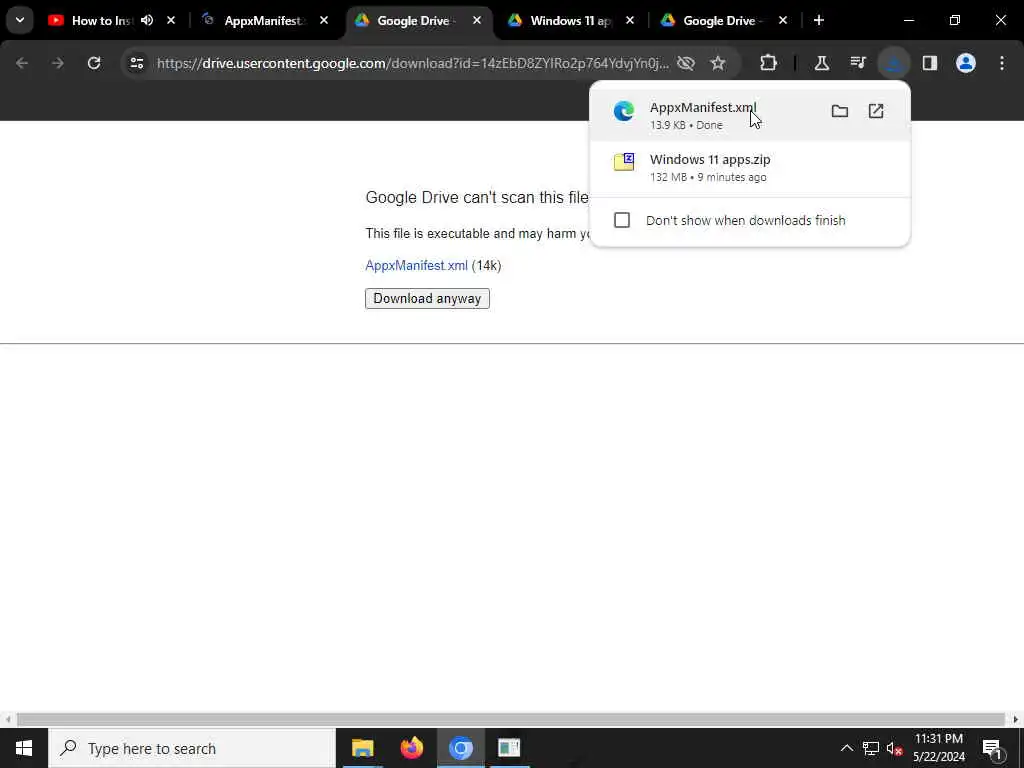Open AppxManifest.xml with the external-link icon
This screenshot has height=768, width=1024.
point(876,111)
